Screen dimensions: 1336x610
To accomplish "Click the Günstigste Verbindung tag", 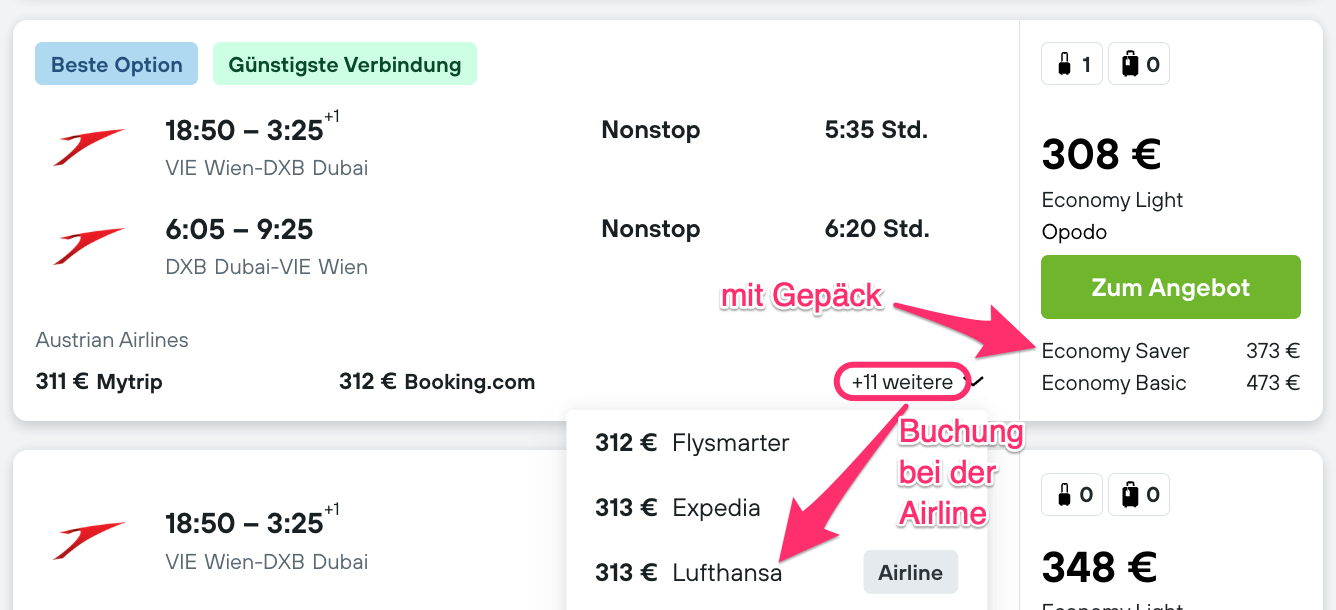I will (345, 65).
